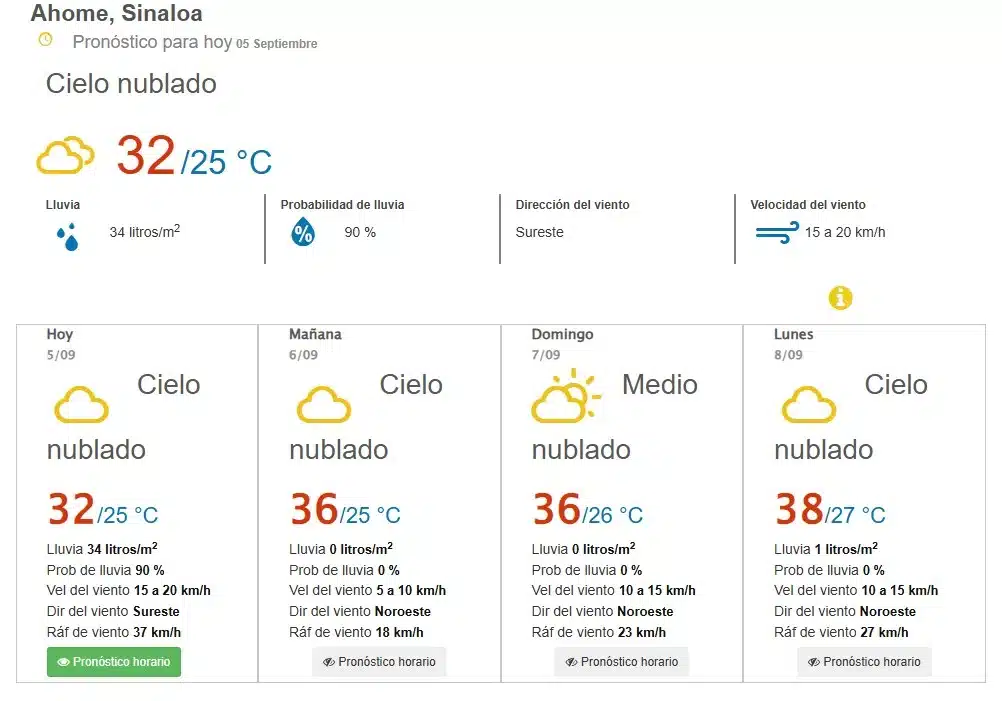Click the cloud icon in the Lunes card
This screenshot has height=701, width=1002.
809,404
